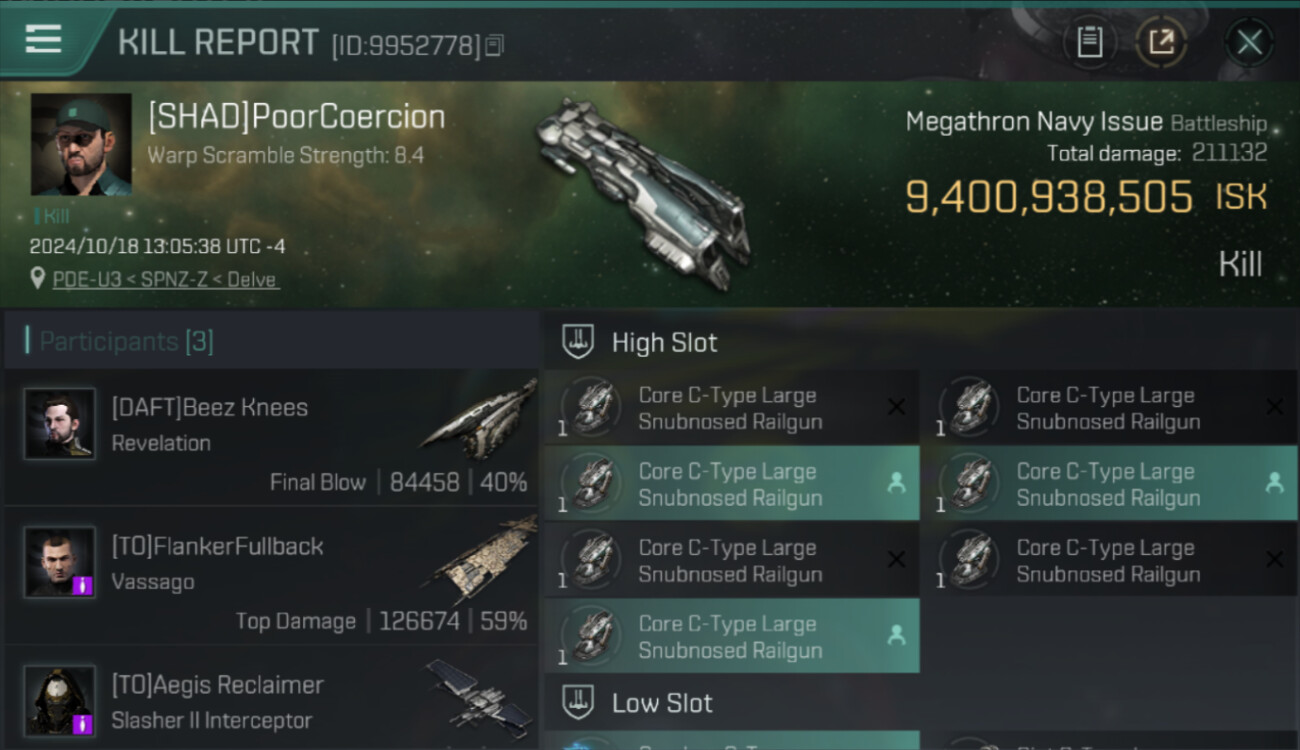Click the clipboard report icon
The image size is (1300, 750).
pyautogui.click(x=1089, y=42)
